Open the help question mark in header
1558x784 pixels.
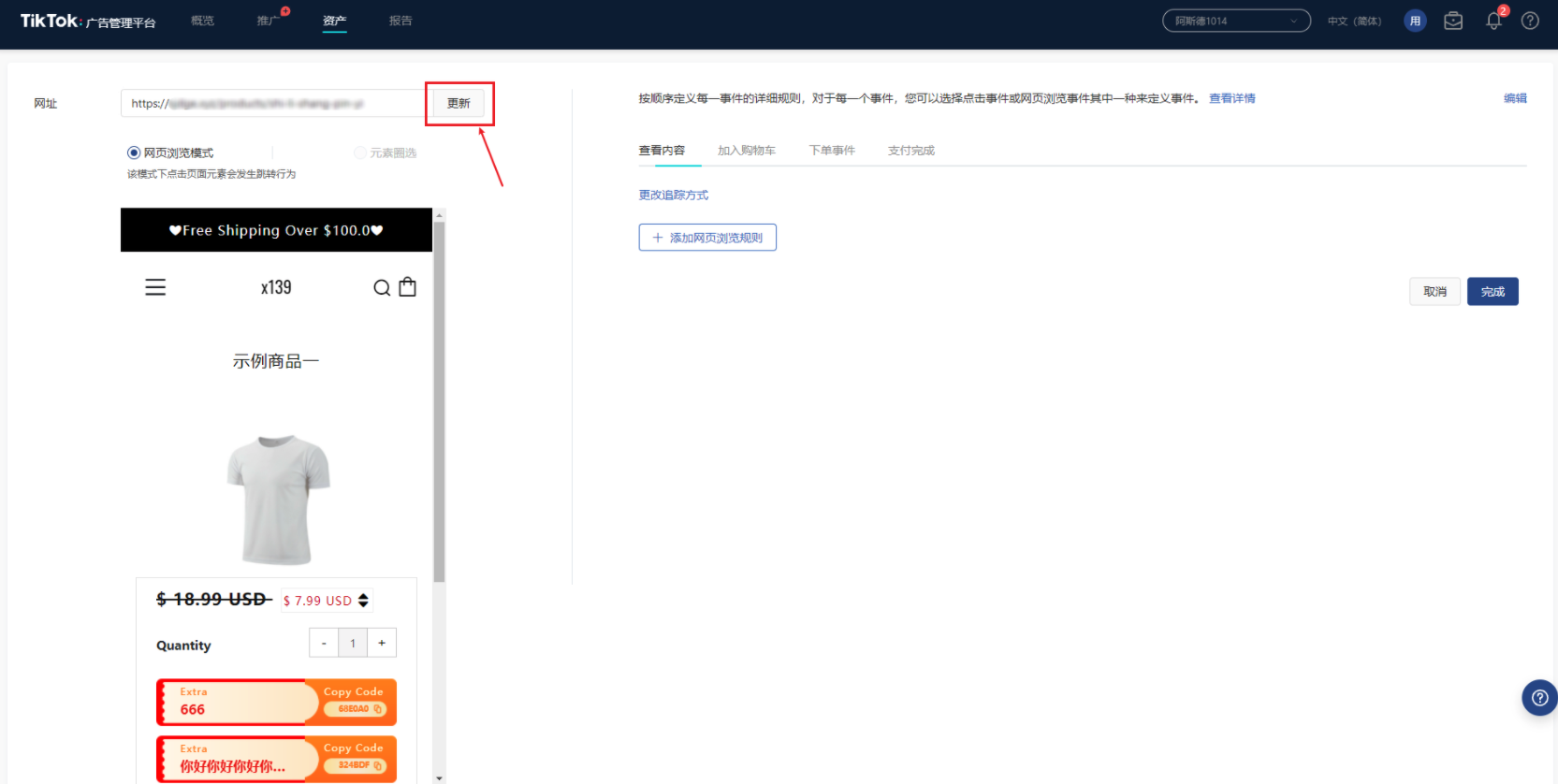pyautogui.click(x=1530, y=21)
